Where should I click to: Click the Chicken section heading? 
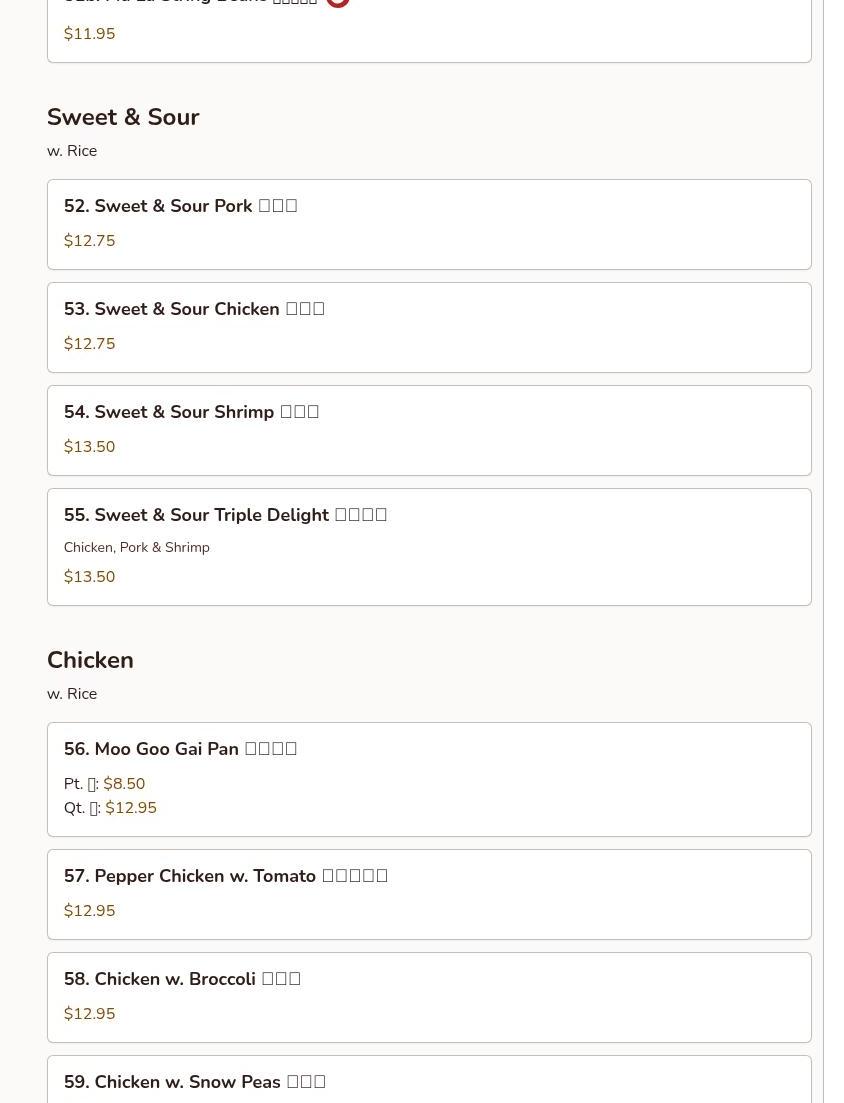[90, 660]
